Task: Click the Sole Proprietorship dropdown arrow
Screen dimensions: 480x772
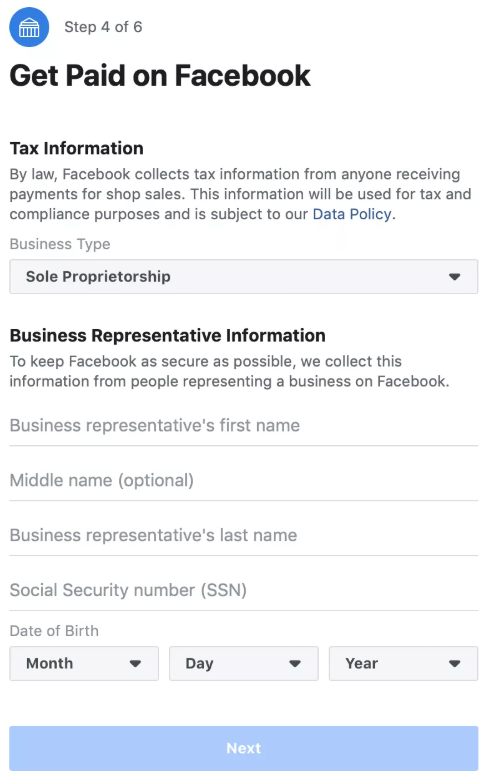Action: pos(454,277)
